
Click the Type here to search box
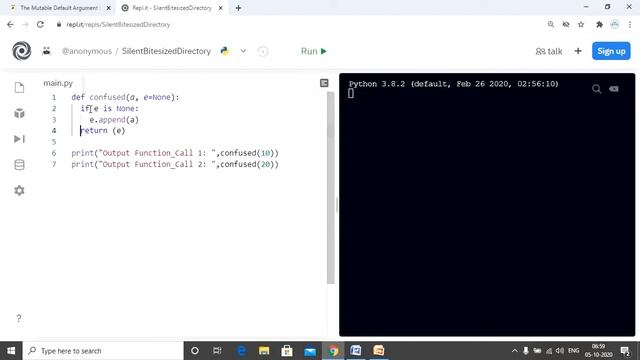(x=103, y=351)
